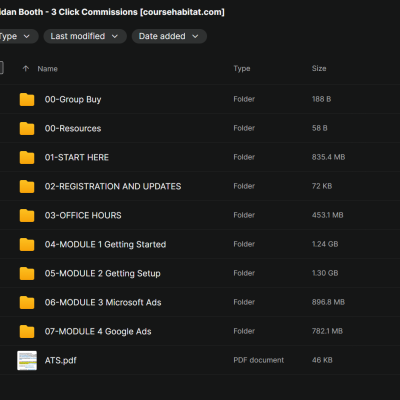Viewport: 400px width, 400px height.
Task: Click the 07-MODULE 4 Google Ads folder icon
Action: (x=27, y=331)
